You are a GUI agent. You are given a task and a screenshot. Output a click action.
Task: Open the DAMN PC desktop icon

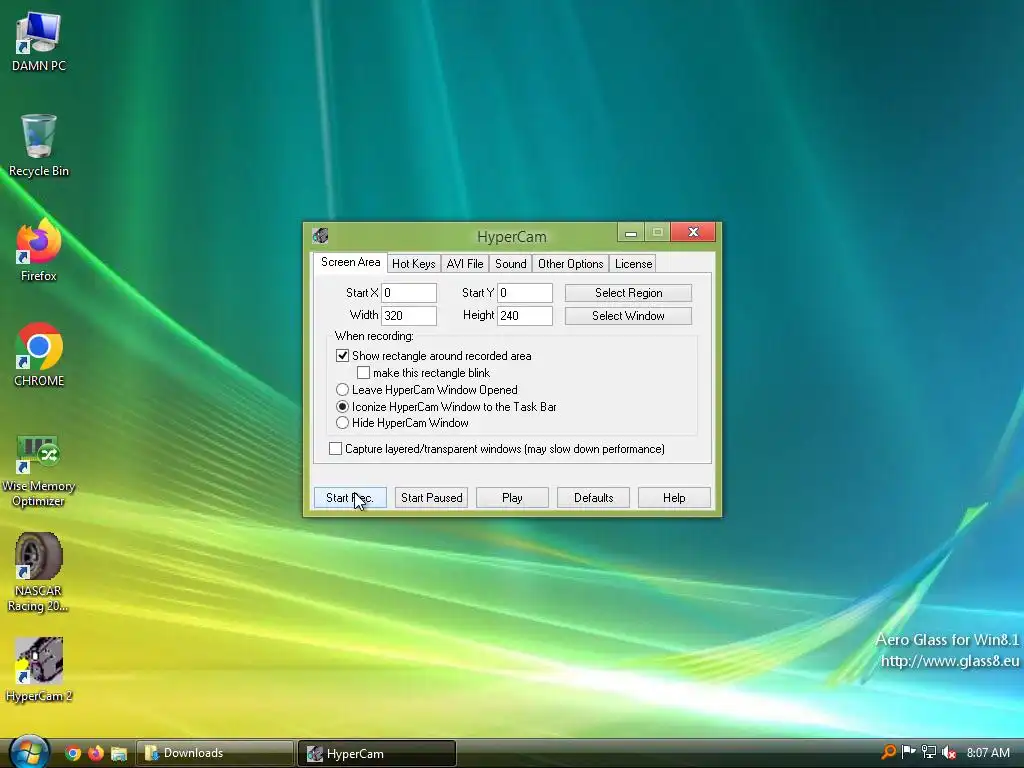point(39,42)
